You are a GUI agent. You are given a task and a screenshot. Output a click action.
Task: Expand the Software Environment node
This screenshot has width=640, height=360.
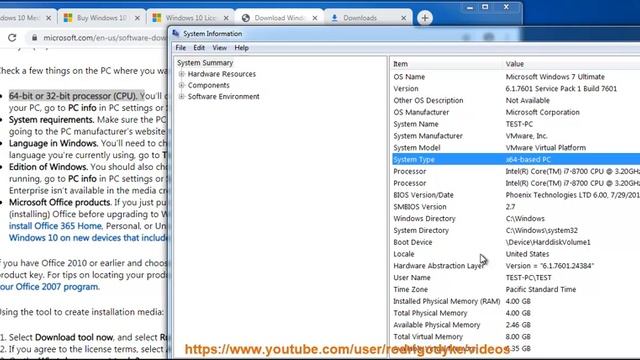[182, 96]
